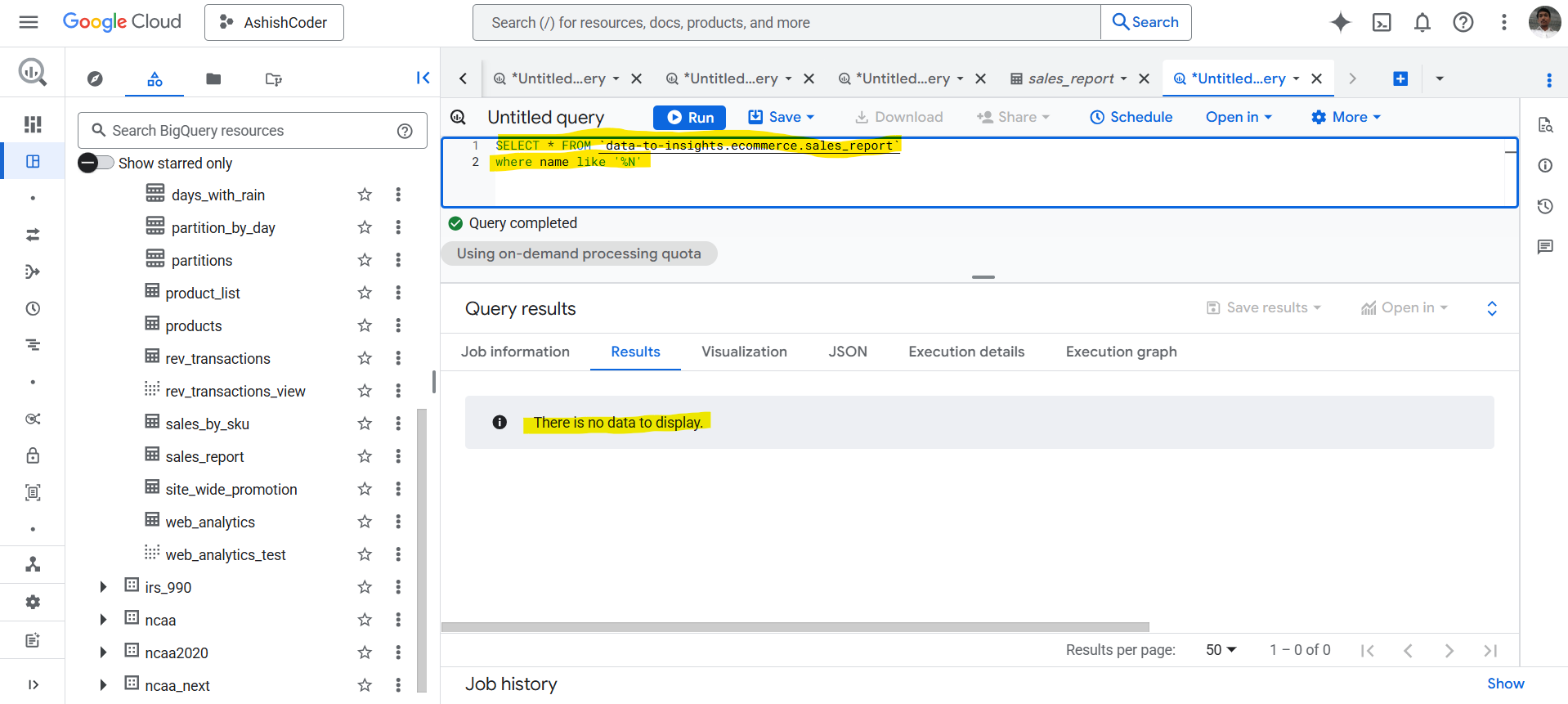
Task: Schedule the query
Action: (x=1131, y=117)
